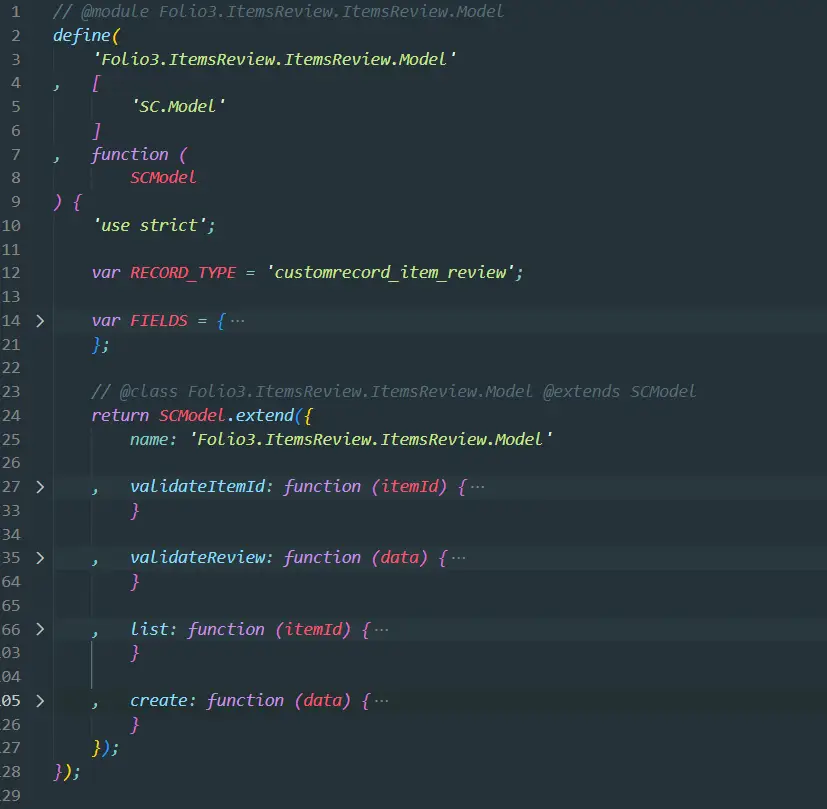Click the SCModel parameter on line 8
Viewport: 827px width, 809px height.
[163, 178]
